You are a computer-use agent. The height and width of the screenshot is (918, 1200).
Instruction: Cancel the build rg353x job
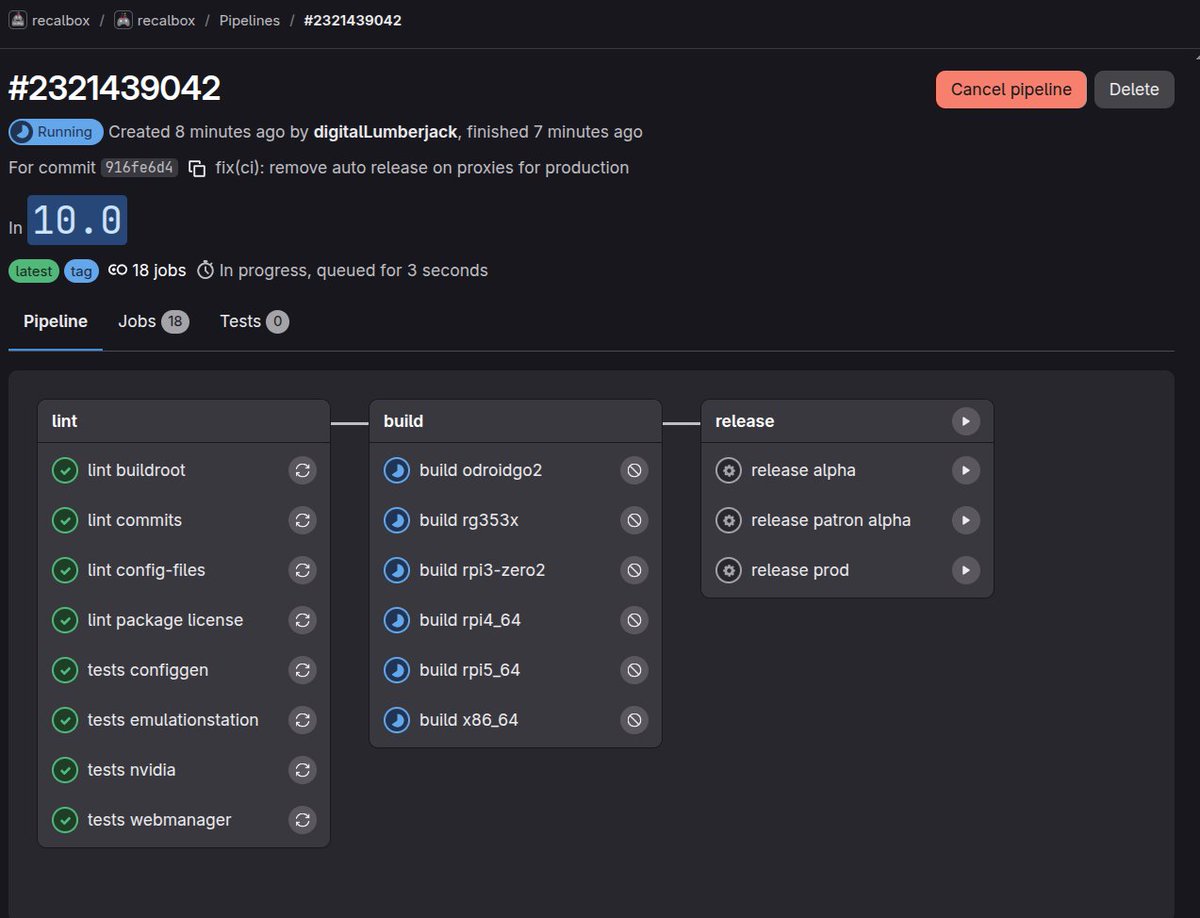634,520
